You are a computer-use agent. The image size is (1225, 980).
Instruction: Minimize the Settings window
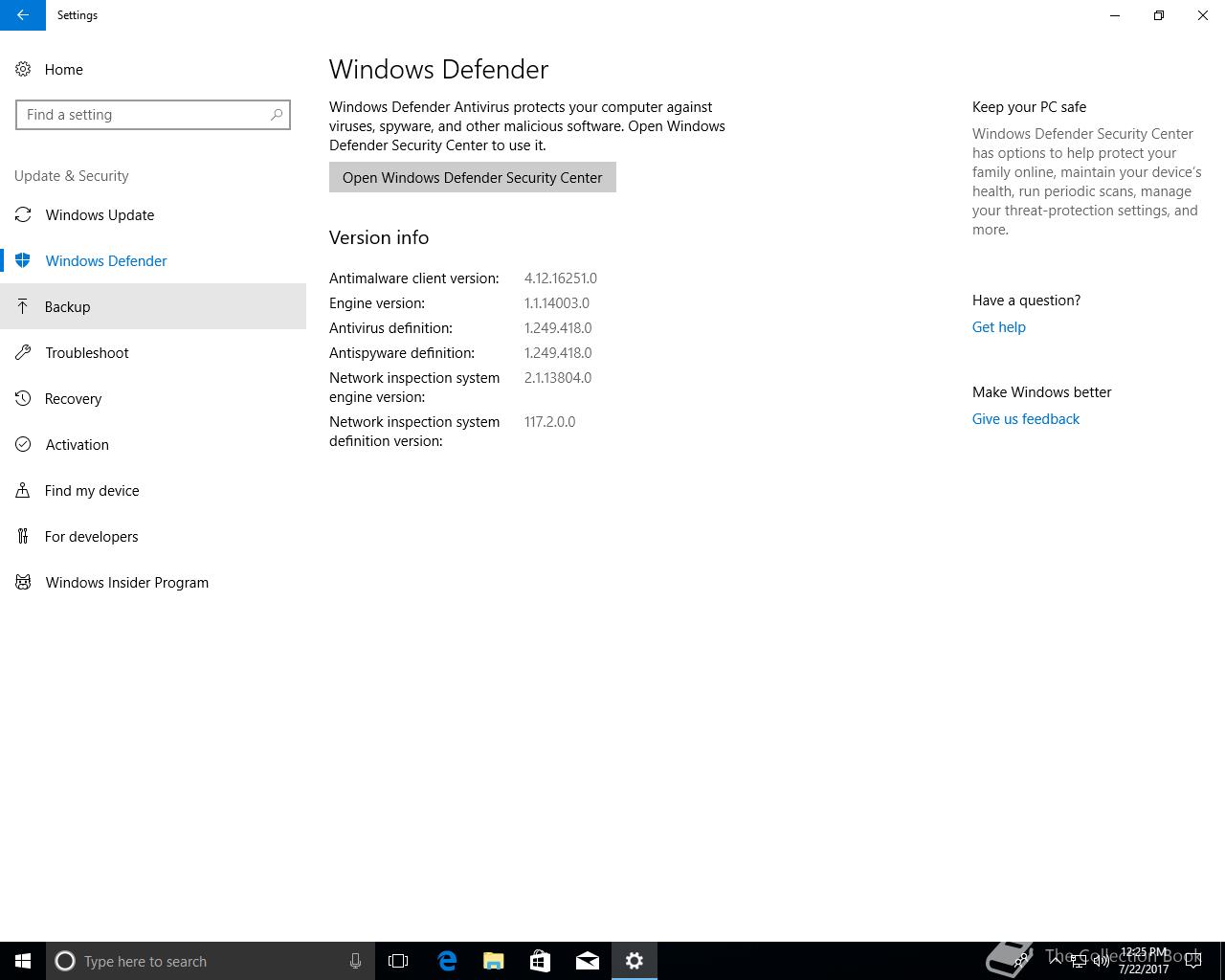pos(1115,15)
